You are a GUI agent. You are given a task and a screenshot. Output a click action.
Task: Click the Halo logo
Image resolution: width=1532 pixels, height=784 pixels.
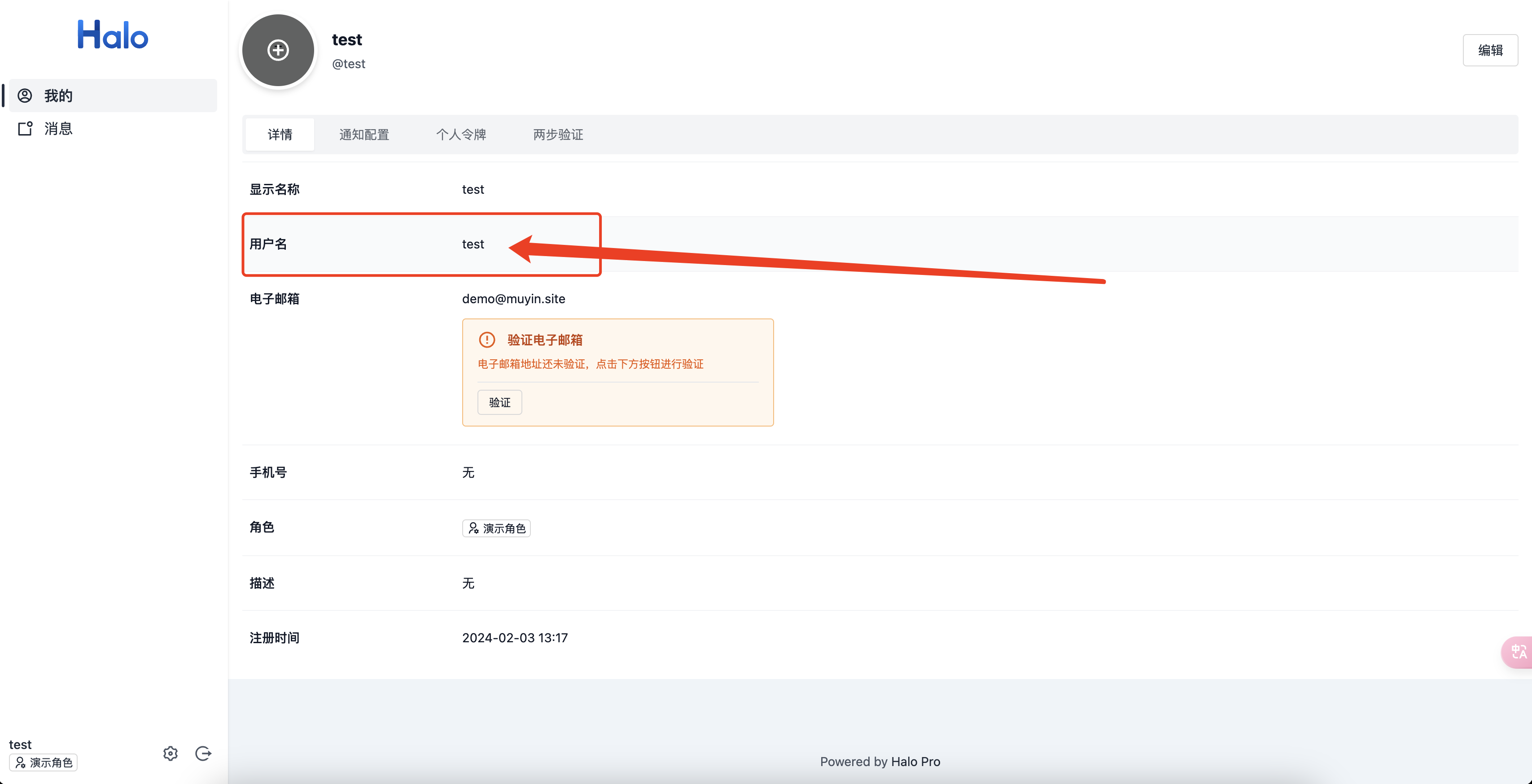112,35
